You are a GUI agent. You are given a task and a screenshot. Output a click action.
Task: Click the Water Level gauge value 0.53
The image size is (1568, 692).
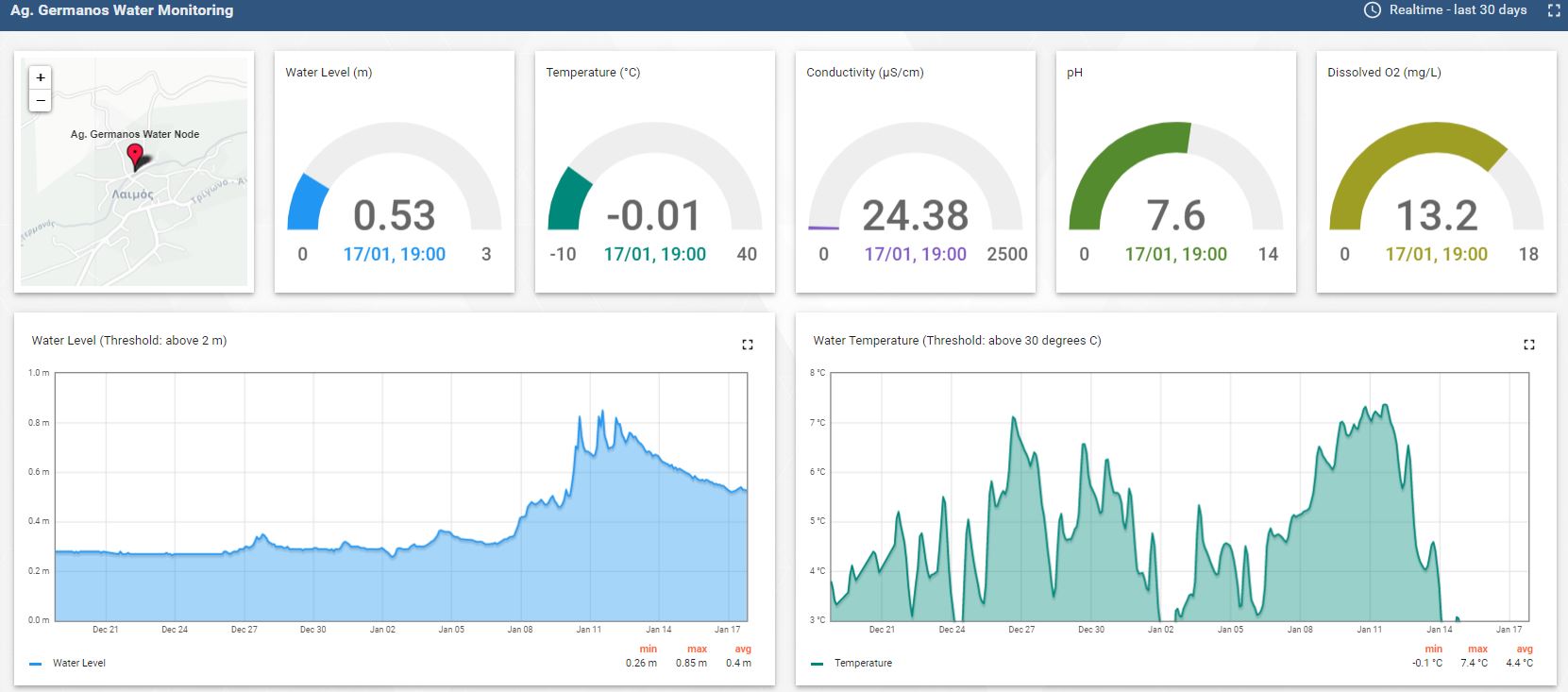point(395,215)
